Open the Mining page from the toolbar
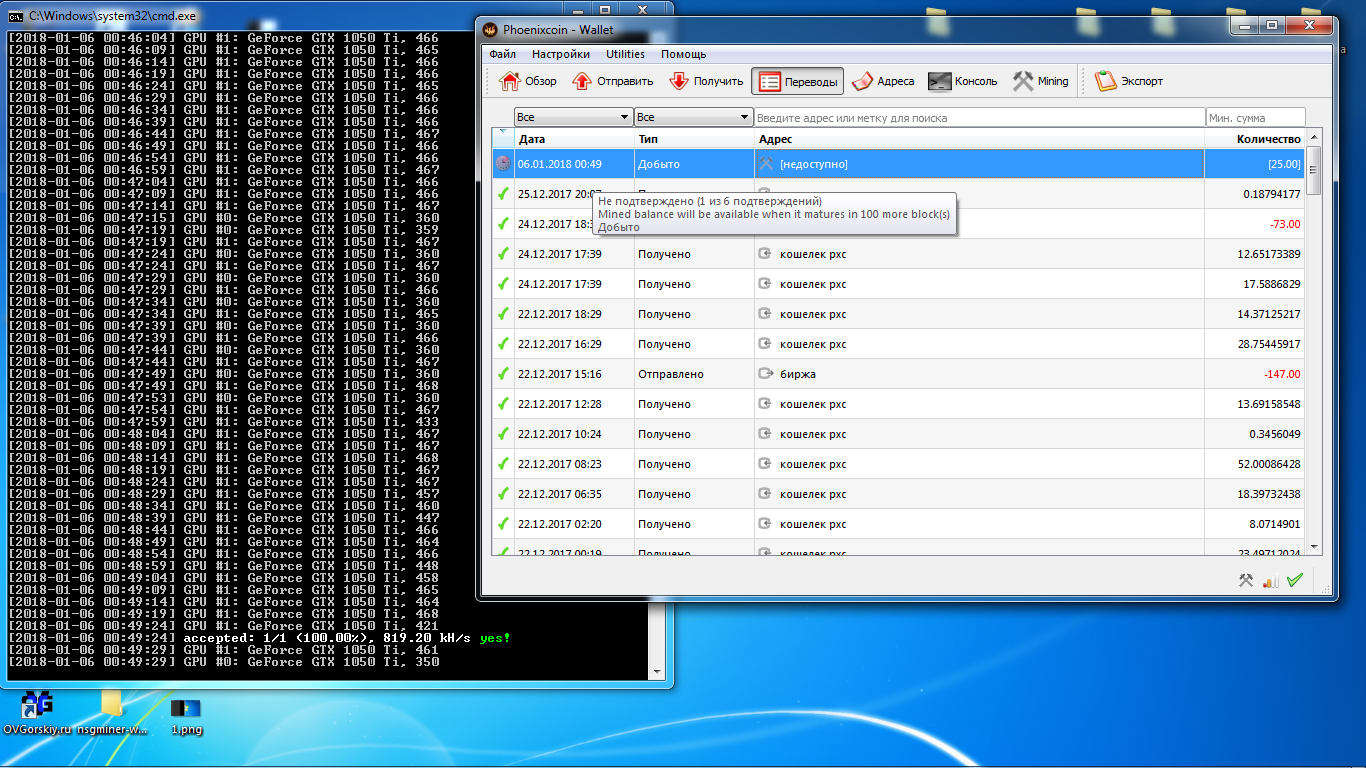This screenshot has height=768, width=1366. (x=1040, y=81)
